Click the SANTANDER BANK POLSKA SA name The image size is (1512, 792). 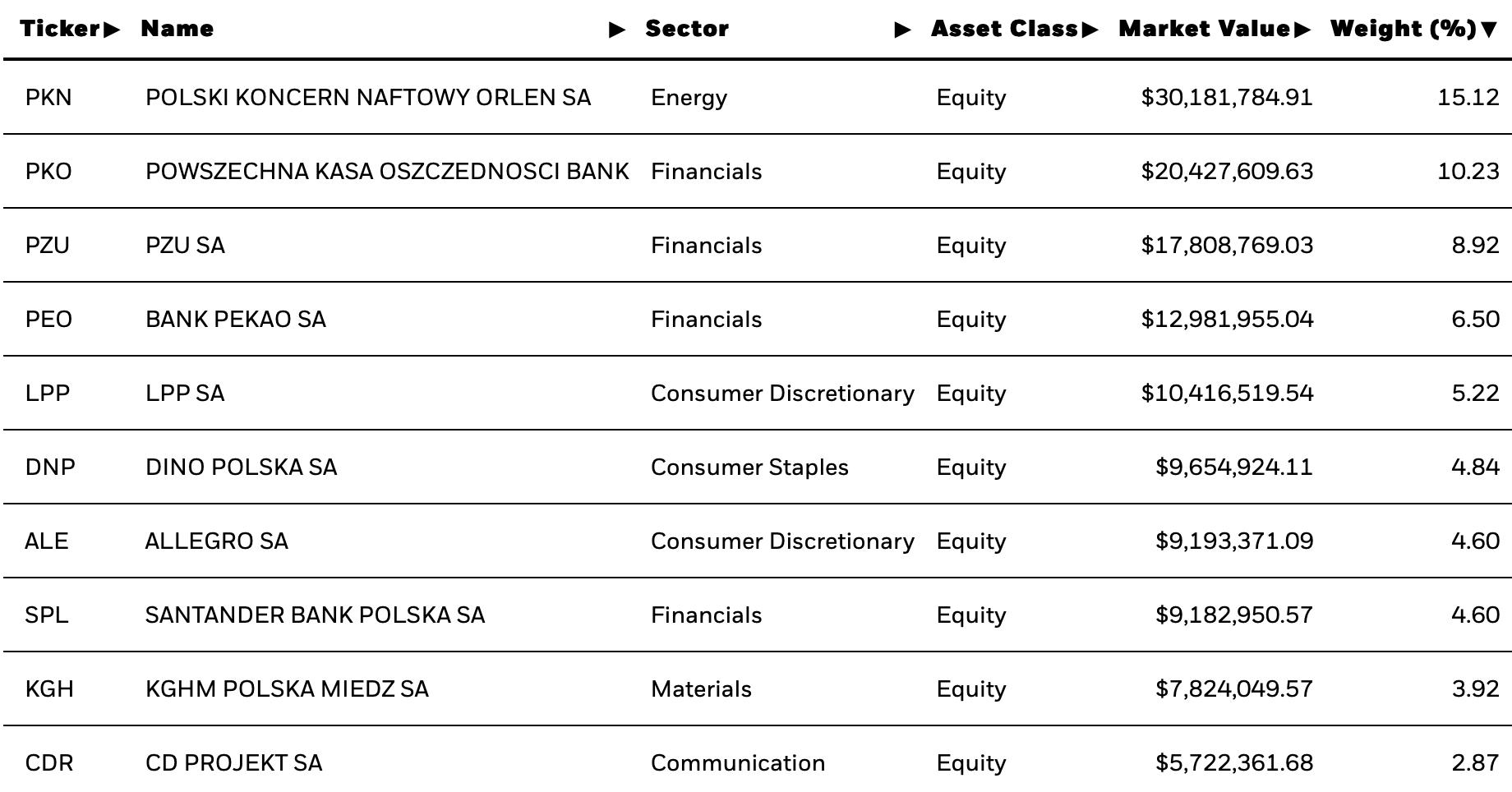(316, 615)
